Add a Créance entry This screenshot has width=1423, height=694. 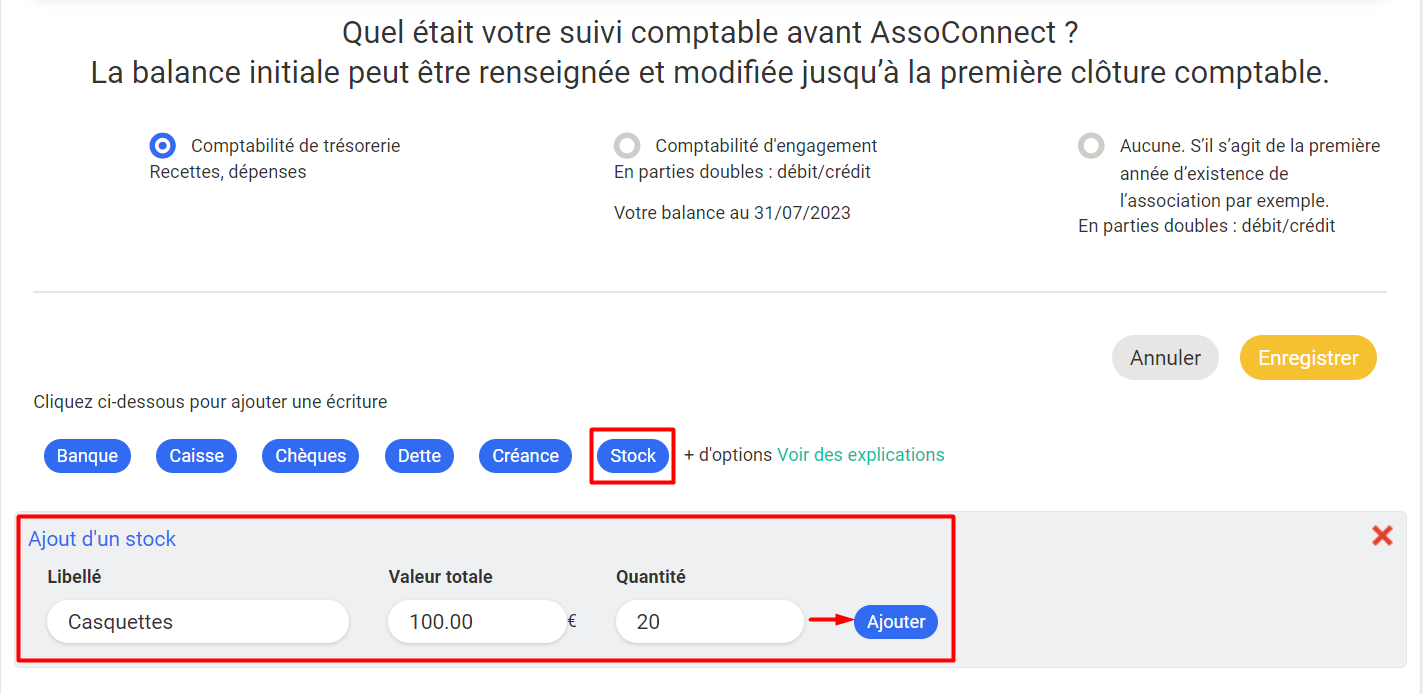pyautogui.click(x=525, y=456)
